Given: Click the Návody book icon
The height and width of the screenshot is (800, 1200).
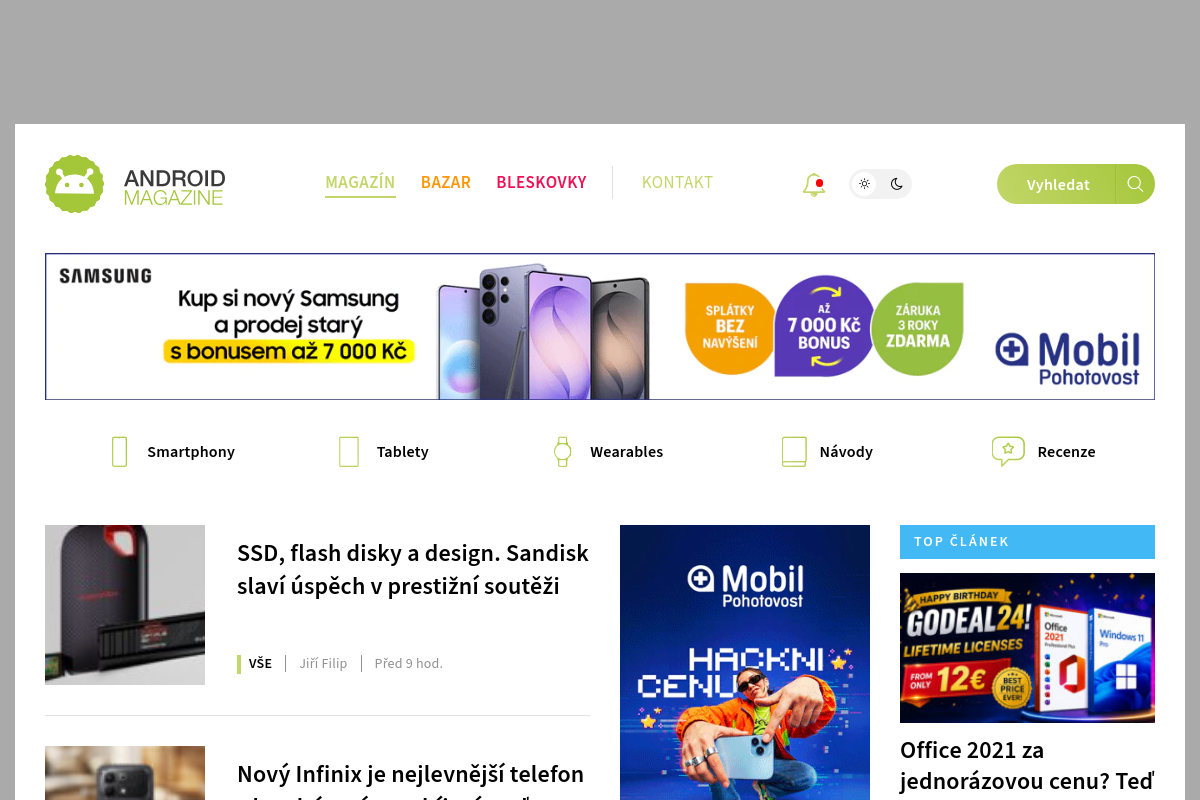Looking at the screenshot, I should pos(794,452).
